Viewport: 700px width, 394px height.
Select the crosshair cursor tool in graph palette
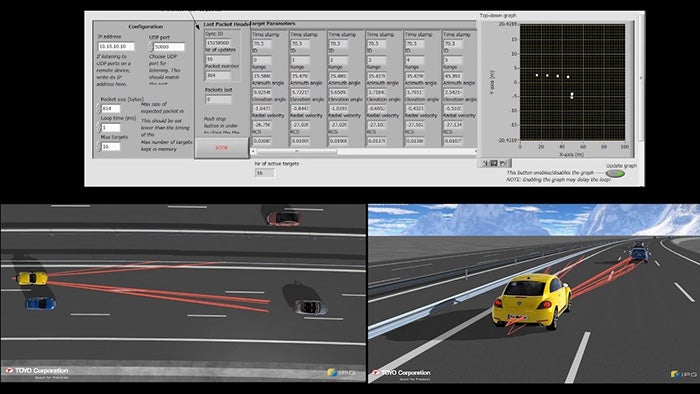click(486, 163)
